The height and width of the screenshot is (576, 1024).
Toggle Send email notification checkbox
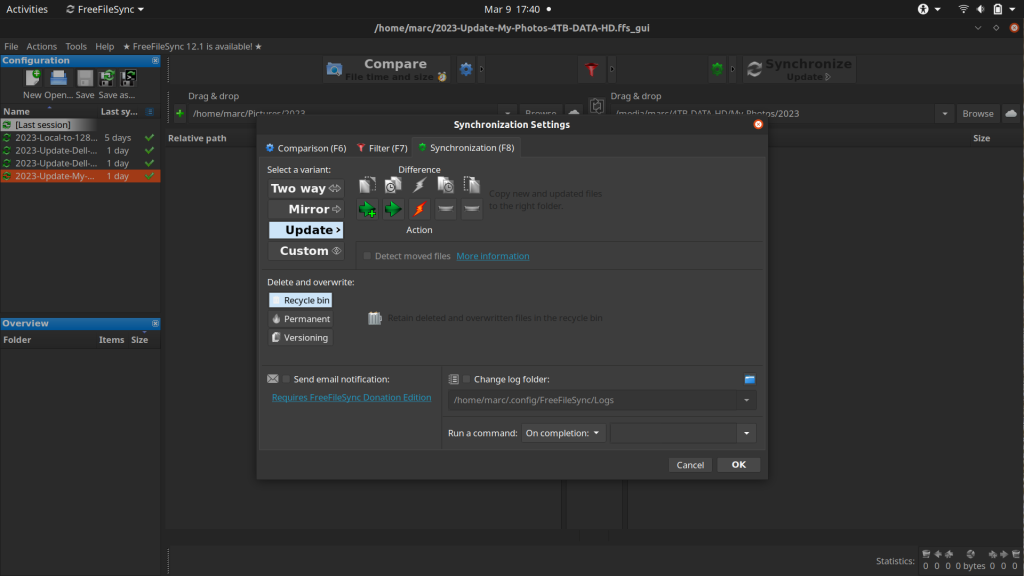pyautogui.click(x=286, y=379)
